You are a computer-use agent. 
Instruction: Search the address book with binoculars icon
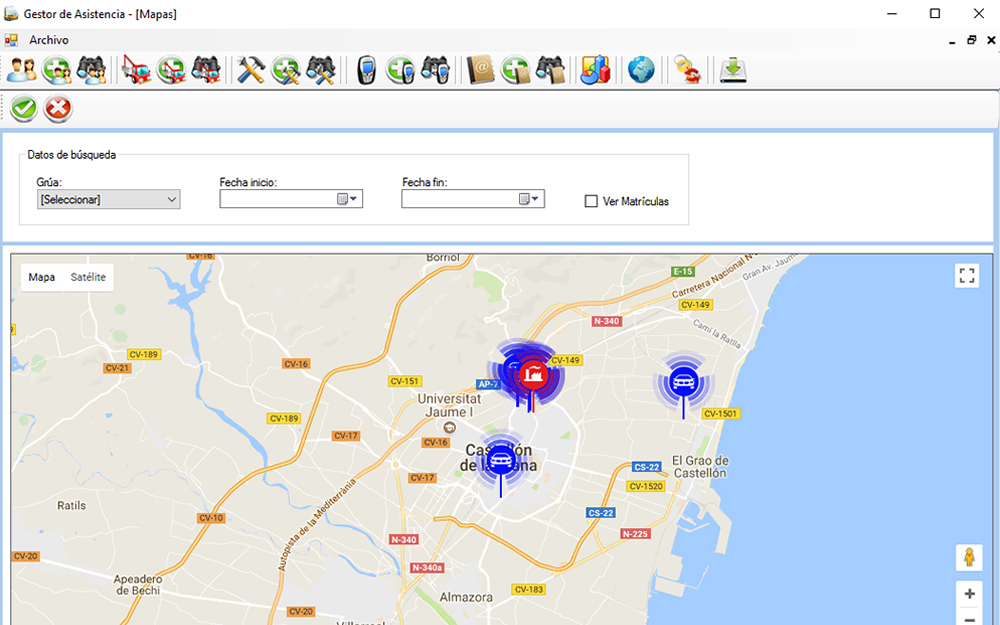[550, 70]
